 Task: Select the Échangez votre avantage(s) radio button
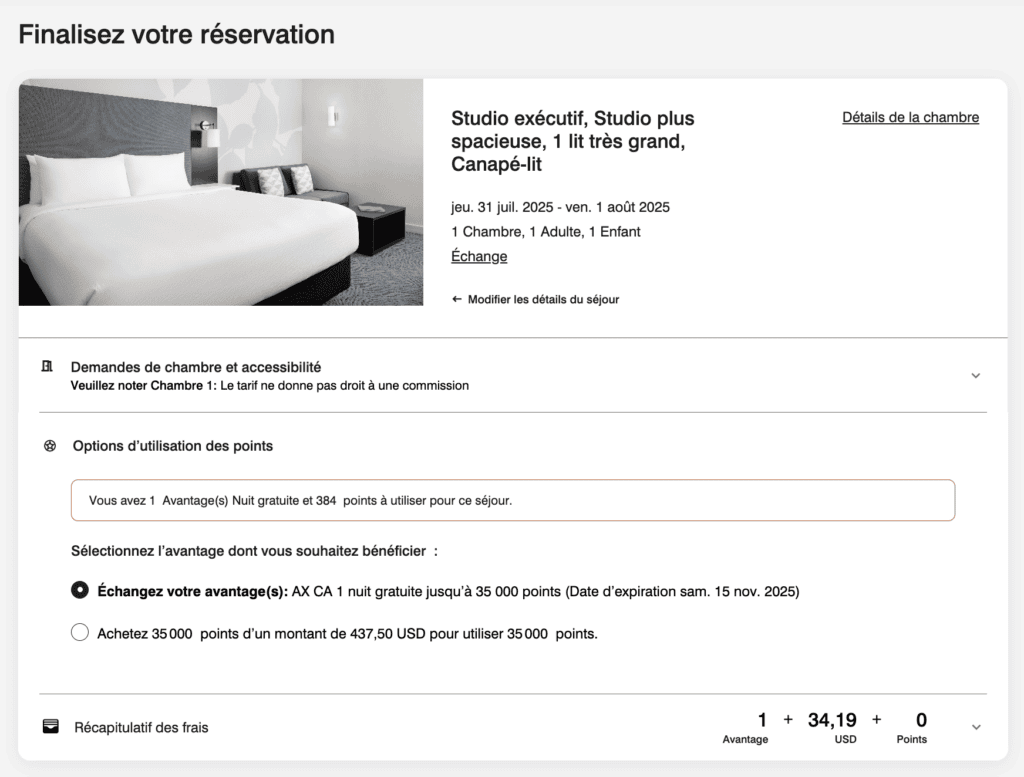pyautogui.click(x=80, y=591)
